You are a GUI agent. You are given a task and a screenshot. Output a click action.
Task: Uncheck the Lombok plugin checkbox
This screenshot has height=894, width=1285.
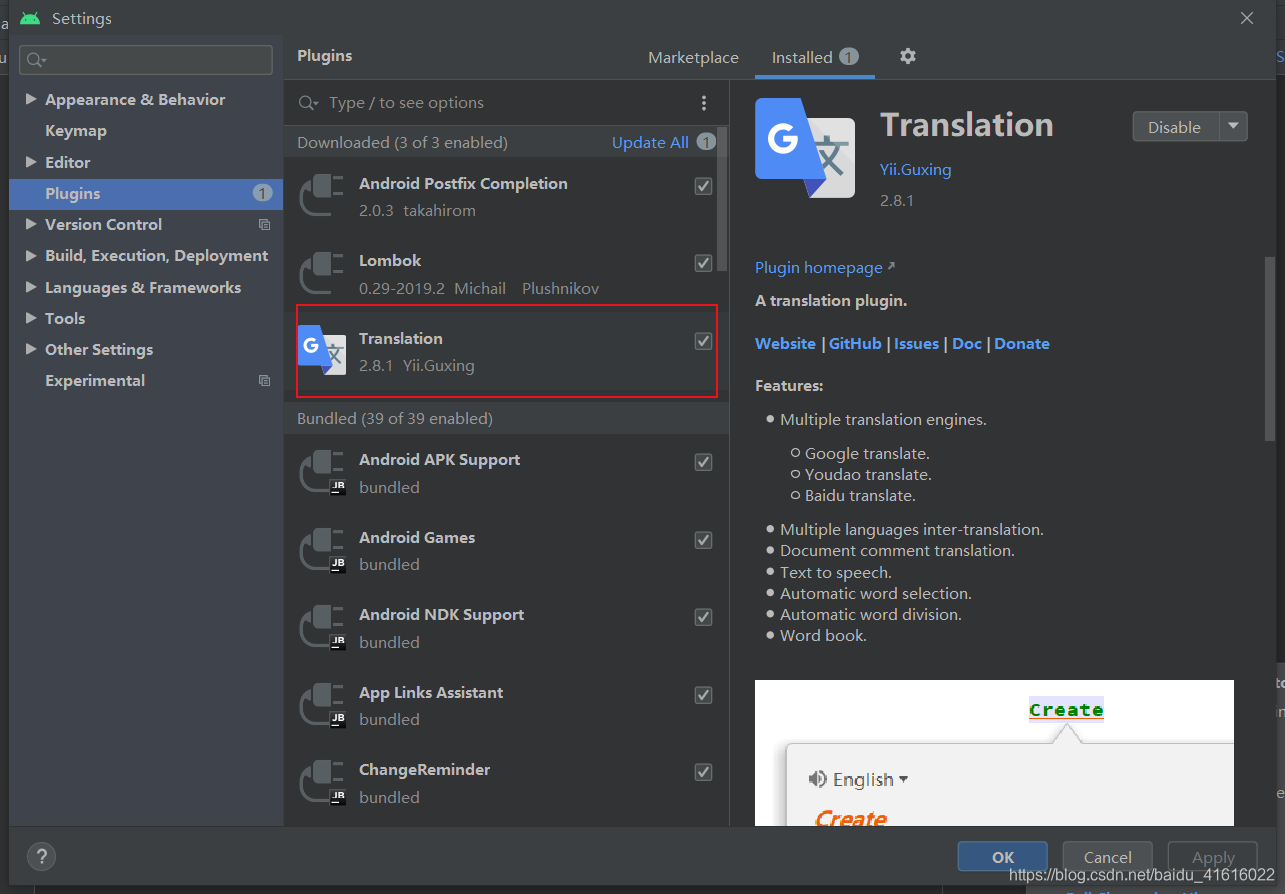coord(703,263)
